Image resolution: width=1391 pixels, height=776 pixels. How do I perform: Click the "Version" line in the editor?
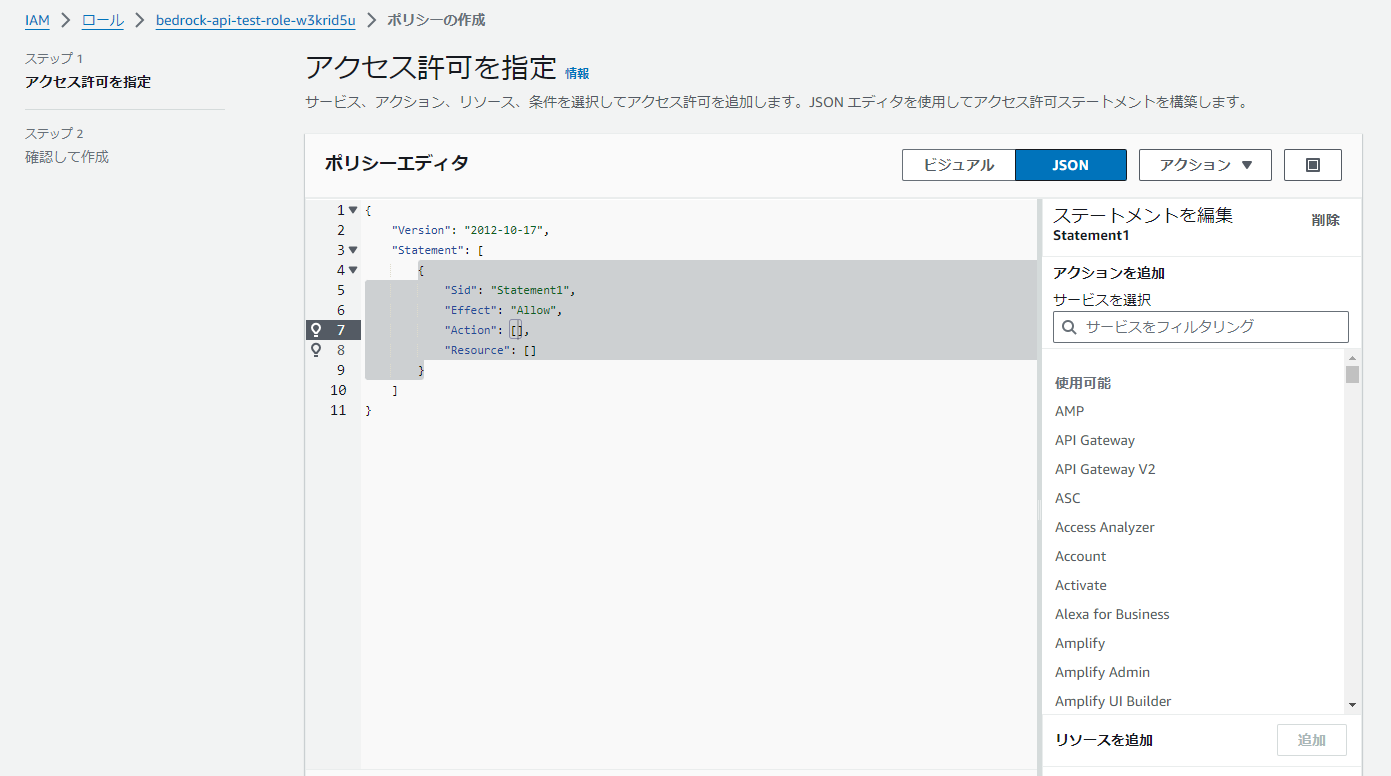point(471,230)
